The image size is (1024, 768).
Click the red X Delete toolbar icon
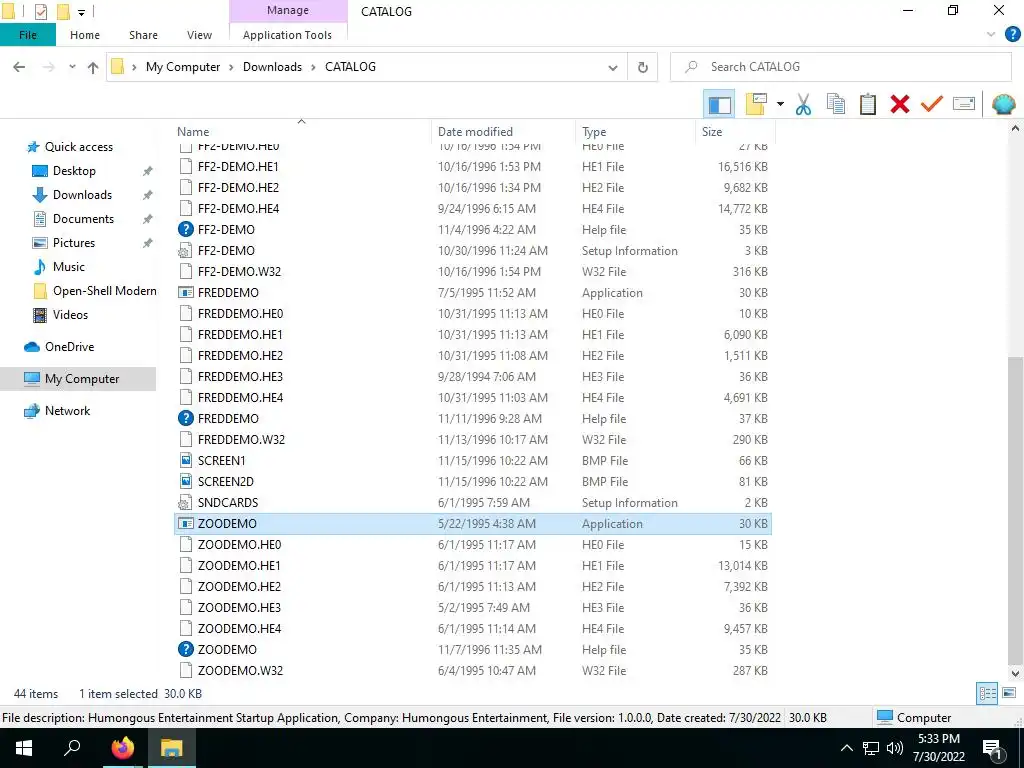point(900,104)
